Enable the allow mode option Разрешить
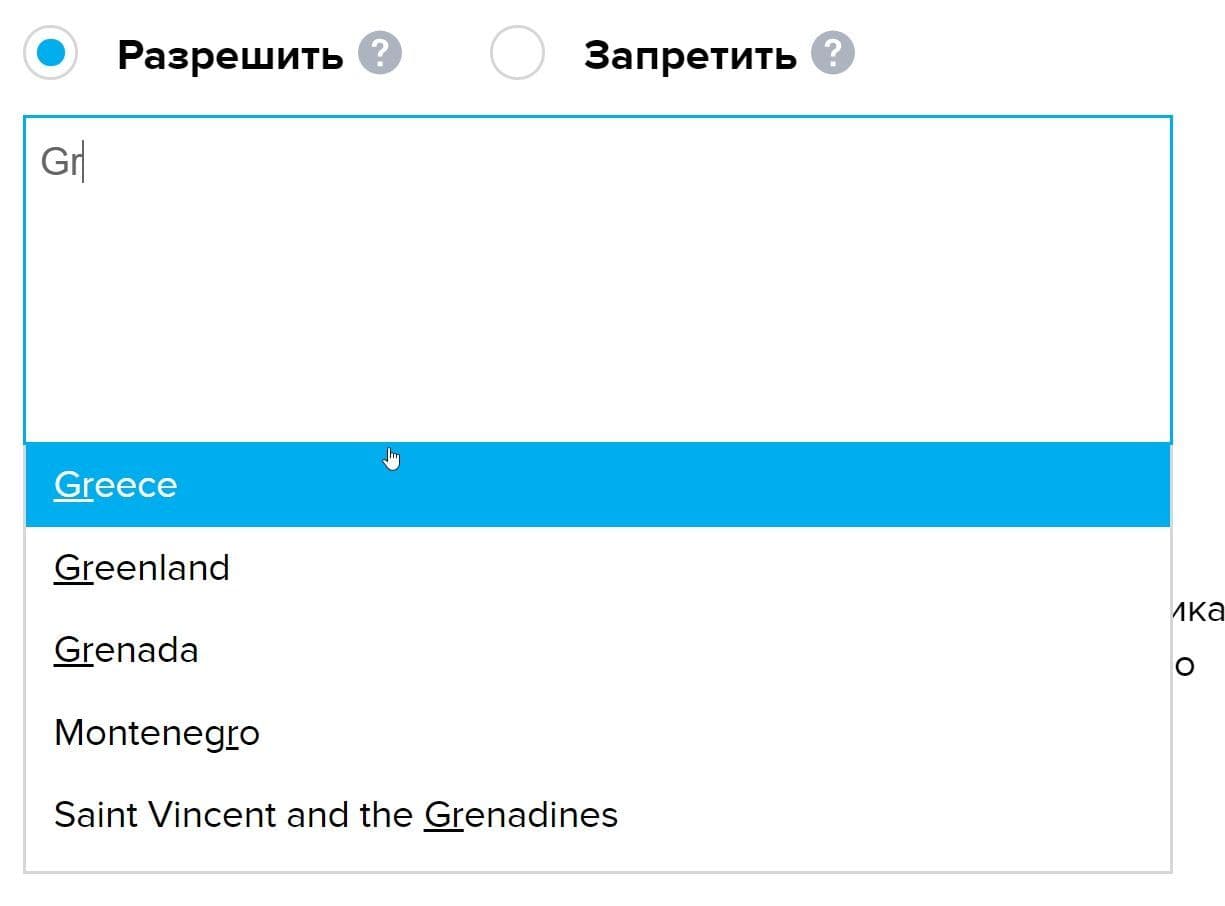 [50, 52]
